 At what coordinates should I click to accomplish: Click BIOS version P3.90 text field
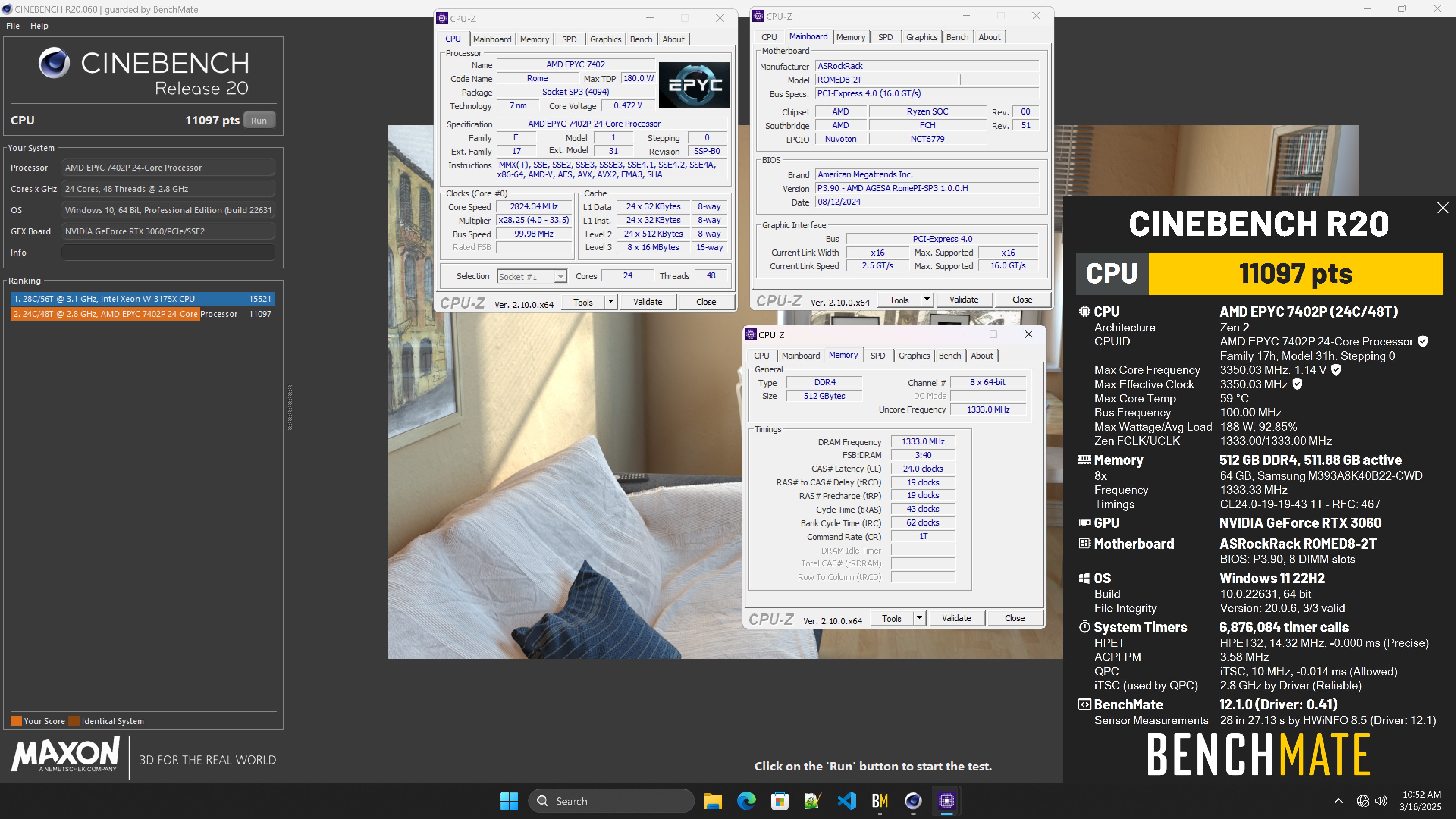point(927,188)
